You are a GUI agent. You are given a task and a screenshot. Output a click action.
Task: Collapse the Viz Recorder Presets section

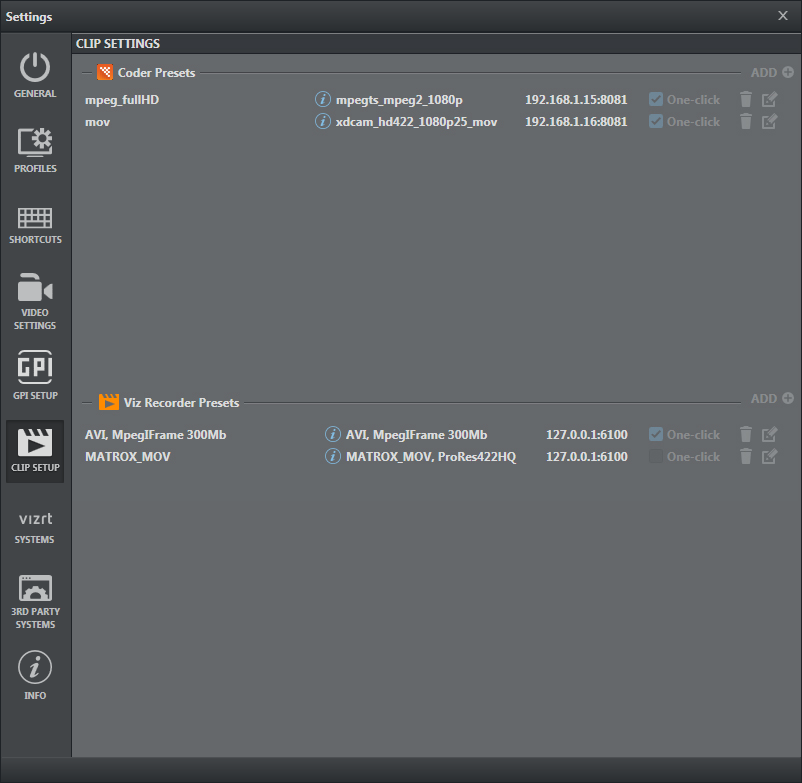(87, 403)
